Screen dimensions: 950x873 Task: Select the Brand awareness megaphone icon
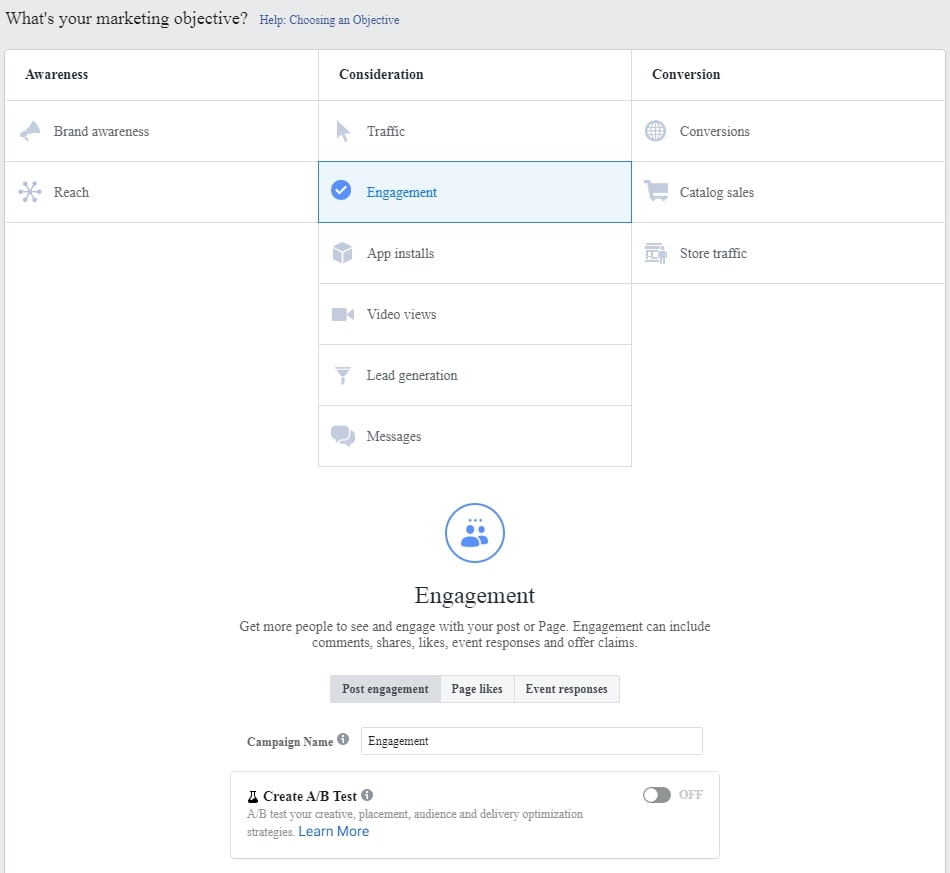[x=31, y=131]
